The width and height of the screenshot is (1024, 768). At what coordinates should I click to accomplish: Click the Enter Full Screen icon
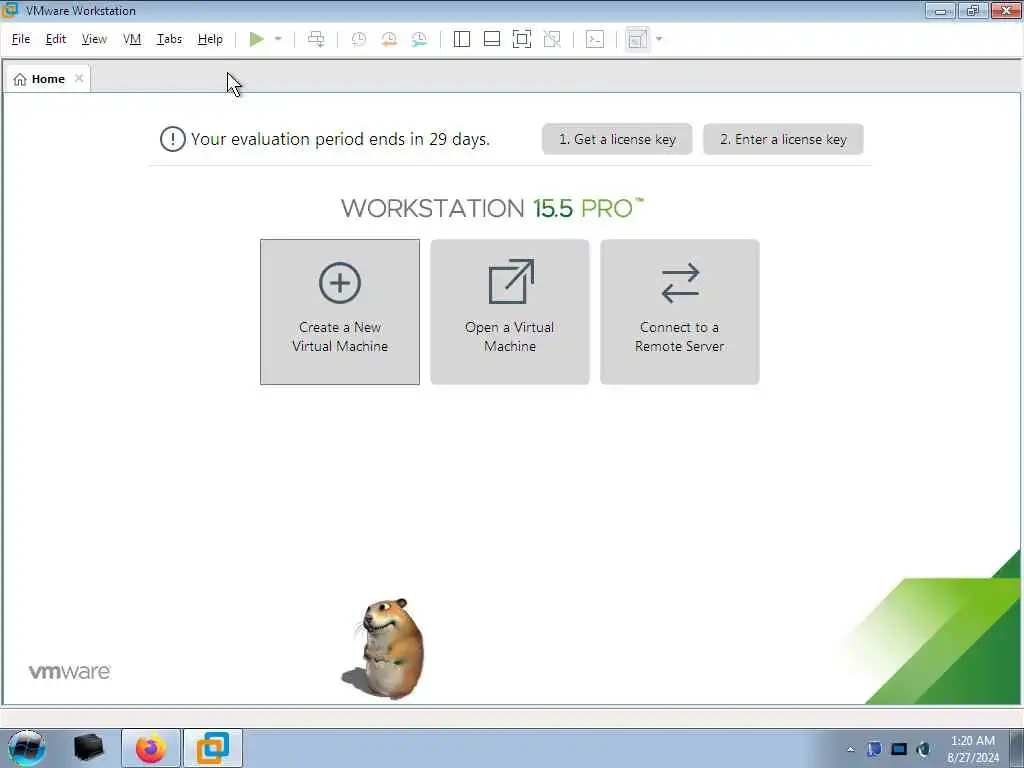click(522, 39)
